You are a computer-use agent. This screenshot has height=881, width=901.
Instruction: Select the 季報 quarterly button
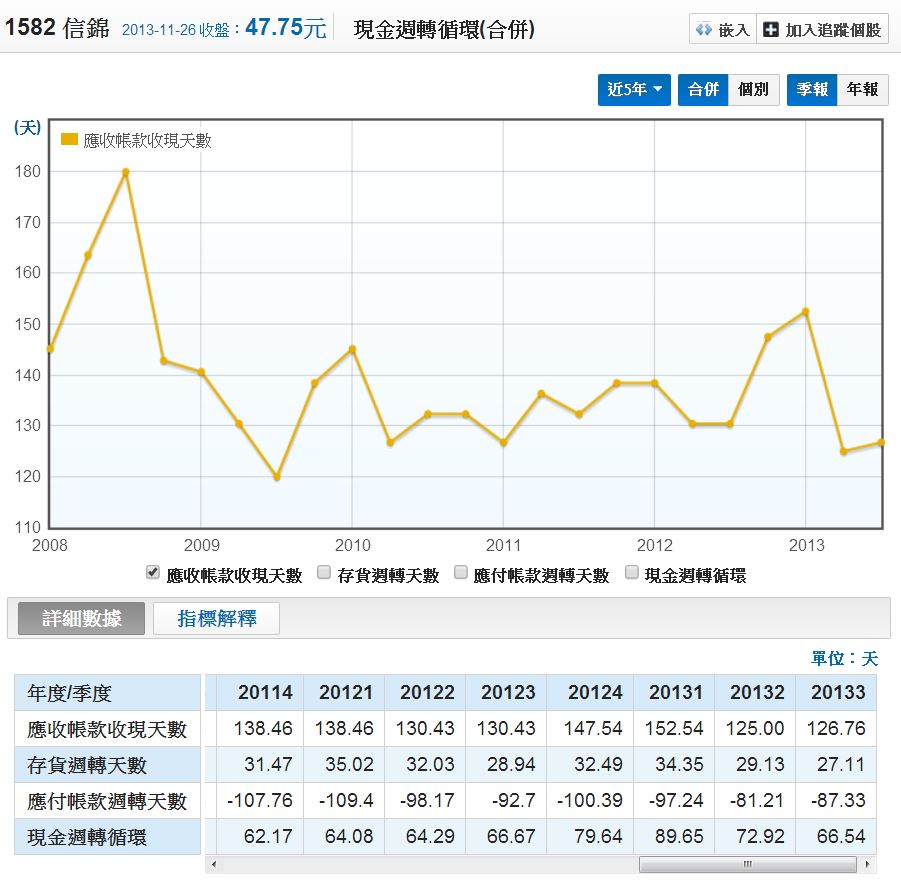pos(811,89)
